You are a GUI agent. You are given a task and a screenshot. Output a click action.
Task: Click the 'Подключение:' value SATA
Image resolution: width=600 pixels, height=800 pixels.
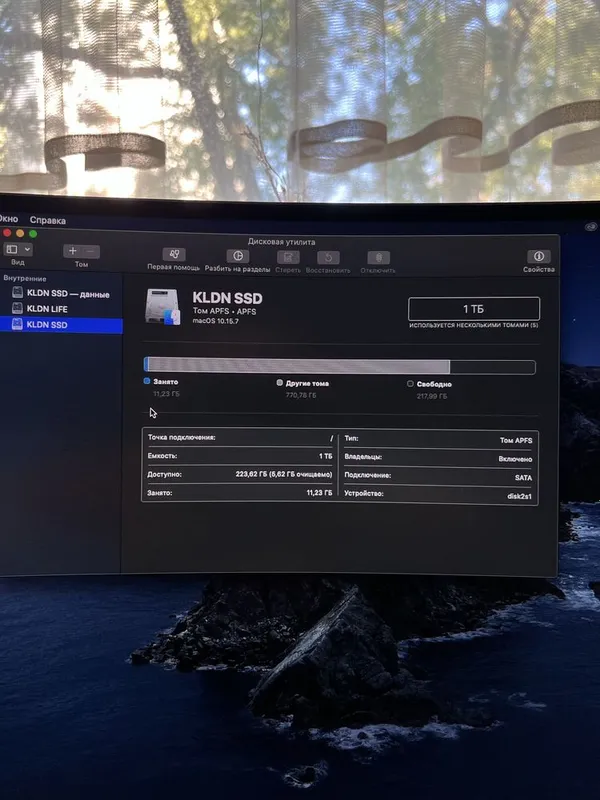coord(523,478)
